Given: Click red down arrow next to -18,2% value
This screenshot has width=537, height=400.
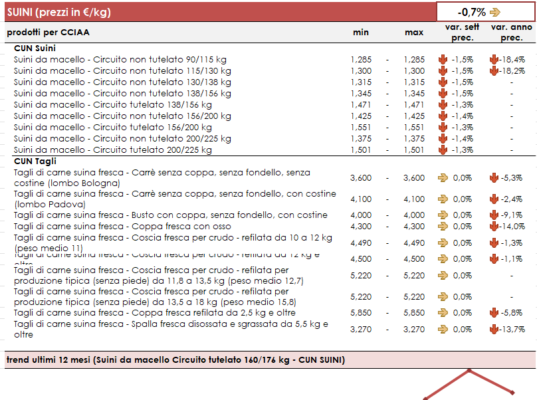Looking at the screenshot, I should (494, 71).
